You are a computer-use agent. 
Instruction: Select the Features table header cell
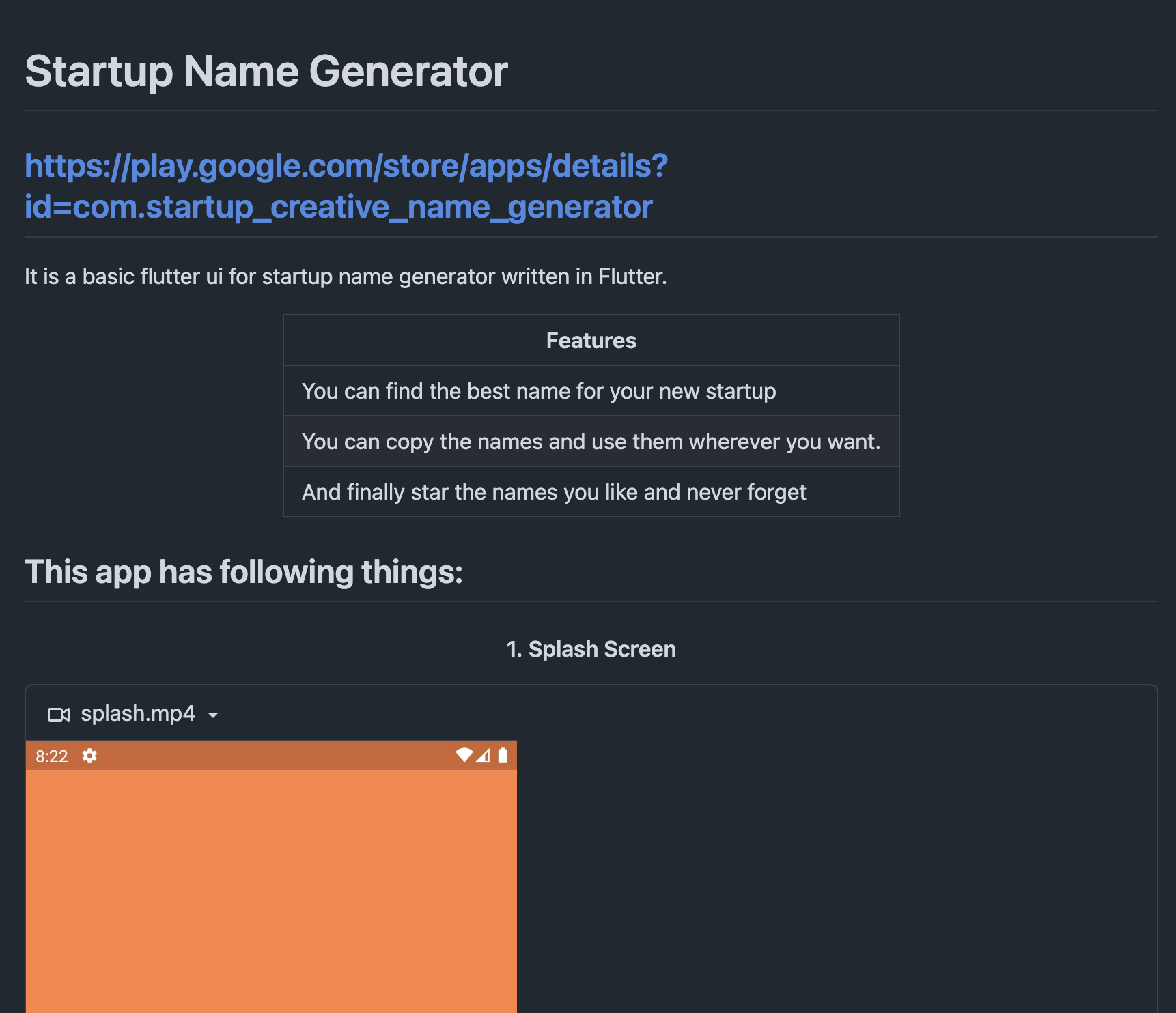point(591,341)
